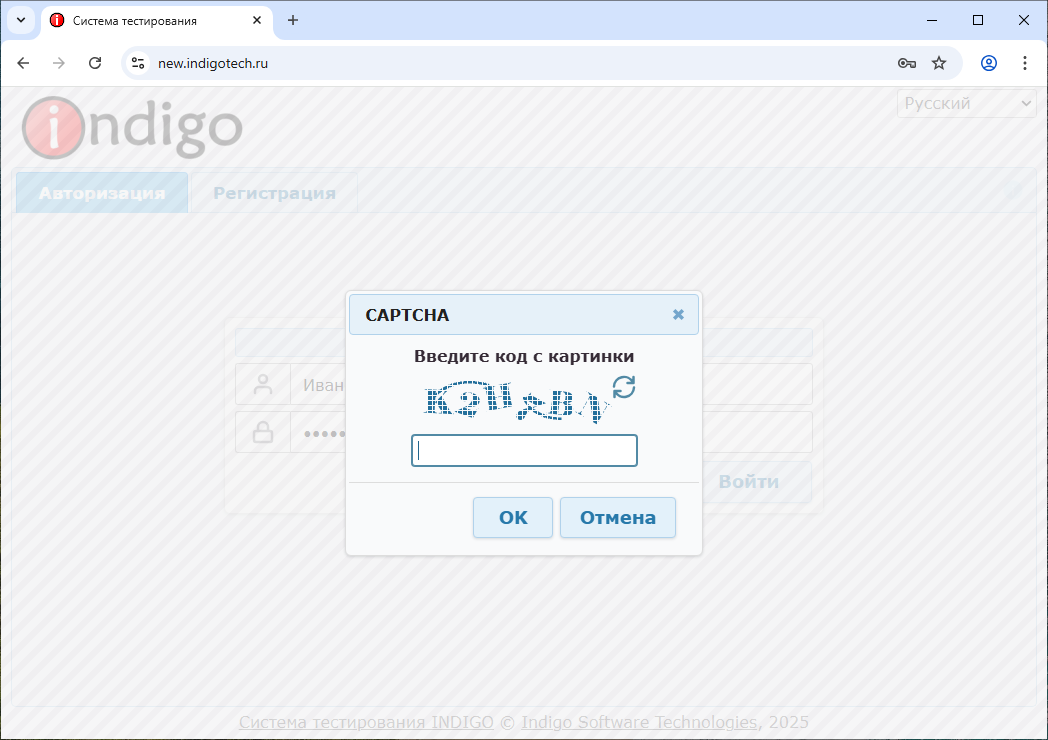Viewport: 1048px width, 740px height.
Task: Click the browser reload page icon
Action: pyautogui.click(x=95, y=63)
